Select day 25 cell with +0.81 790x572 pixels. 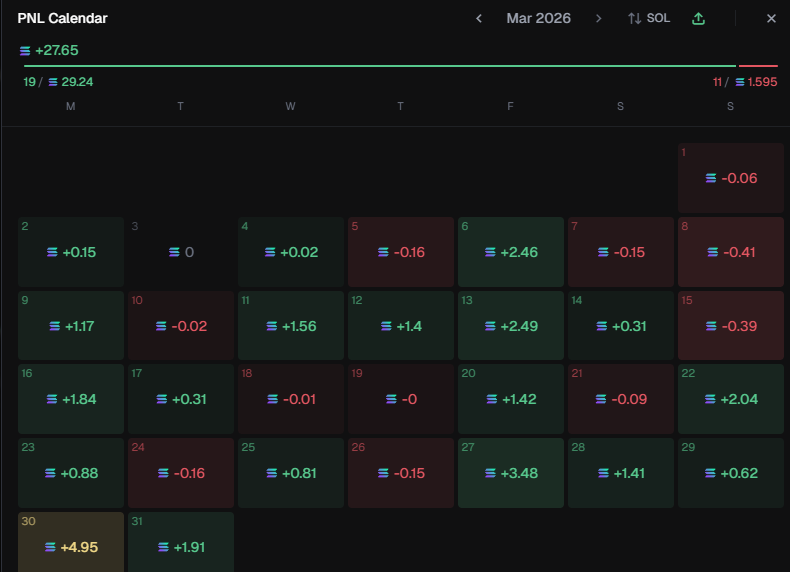coord(291,473)
